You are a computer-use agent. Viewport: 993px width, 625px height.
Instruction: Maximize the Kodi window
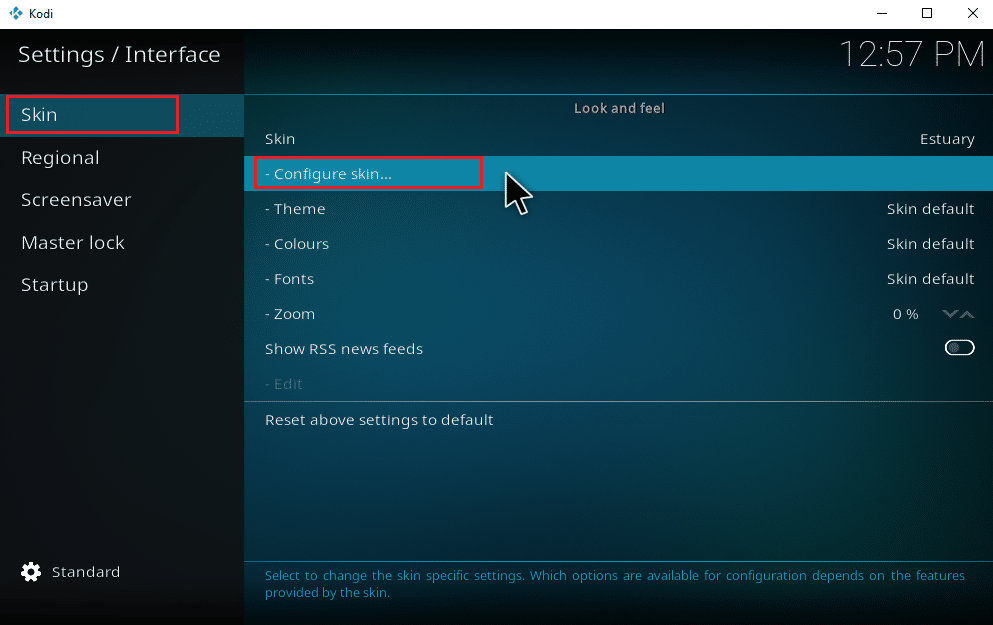point(927,13)
